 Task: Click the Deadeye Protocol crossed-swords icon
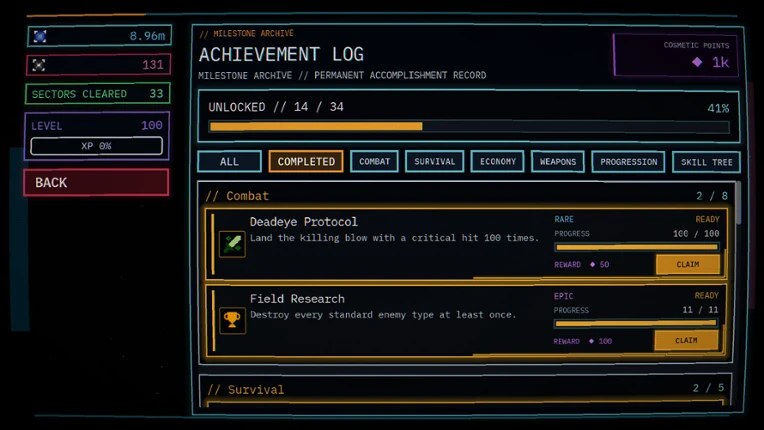point(232,243)
